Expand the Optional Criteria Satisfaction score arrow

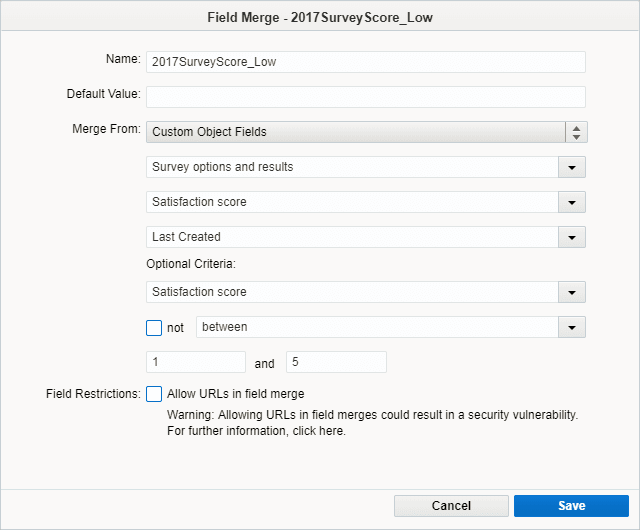click(573, 292)
